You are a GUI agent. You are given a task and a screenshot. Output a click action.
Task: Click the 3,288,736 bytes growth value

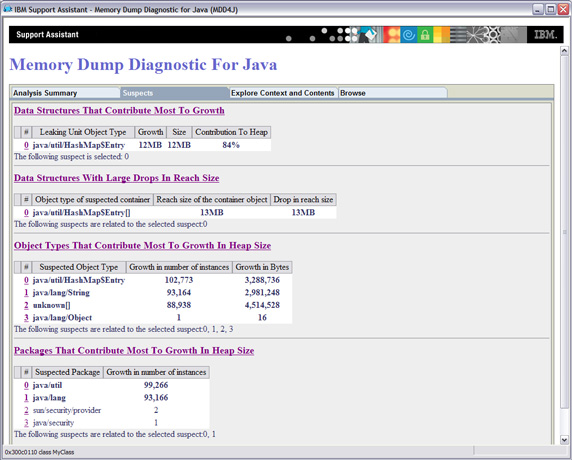262,280
